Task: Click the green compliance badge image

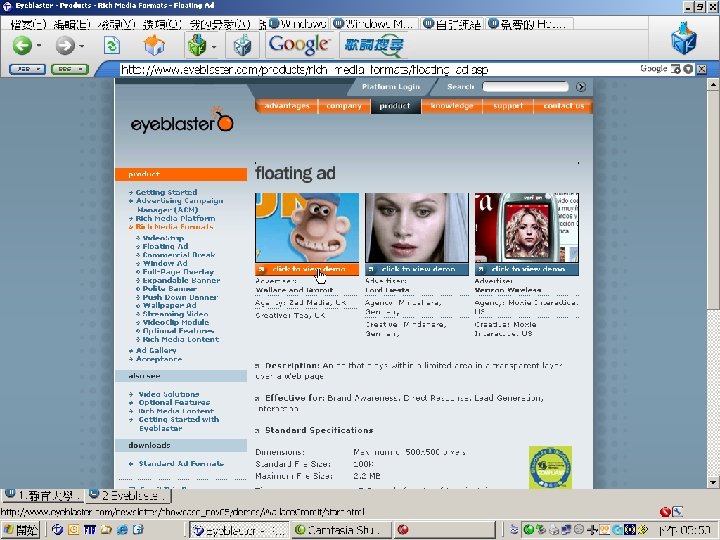Action: [550, 467]
